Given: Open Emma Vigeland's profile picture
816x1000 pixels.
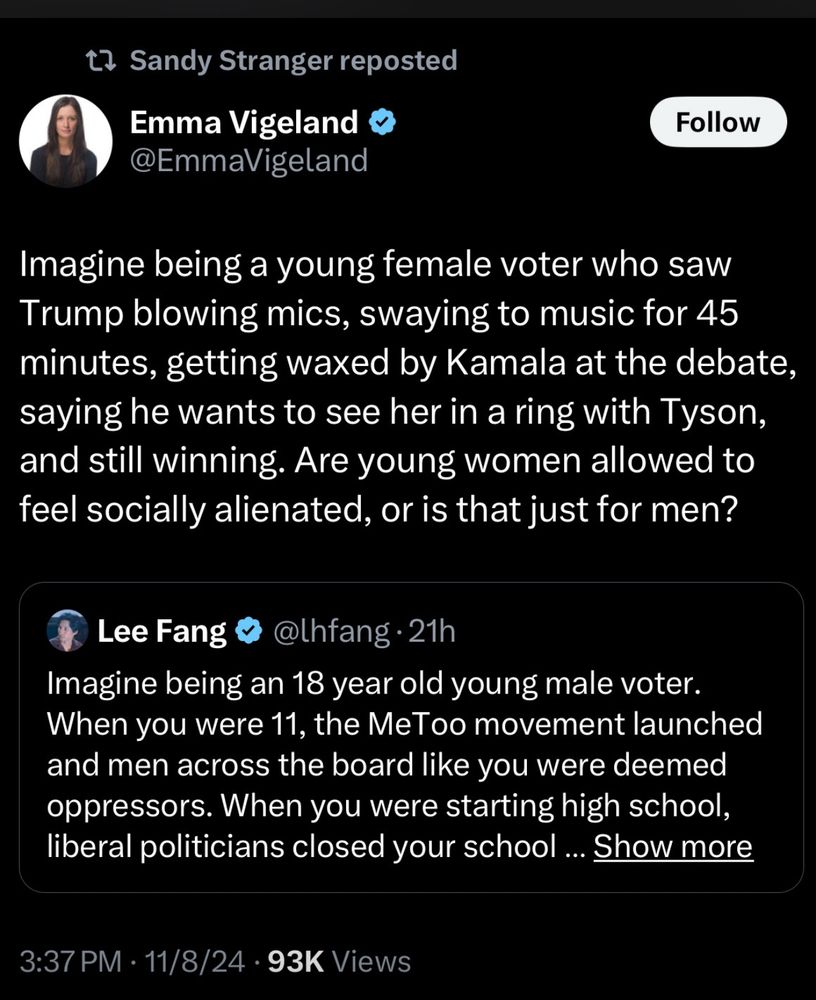Looking at the screenshot, I should (65, 141).
